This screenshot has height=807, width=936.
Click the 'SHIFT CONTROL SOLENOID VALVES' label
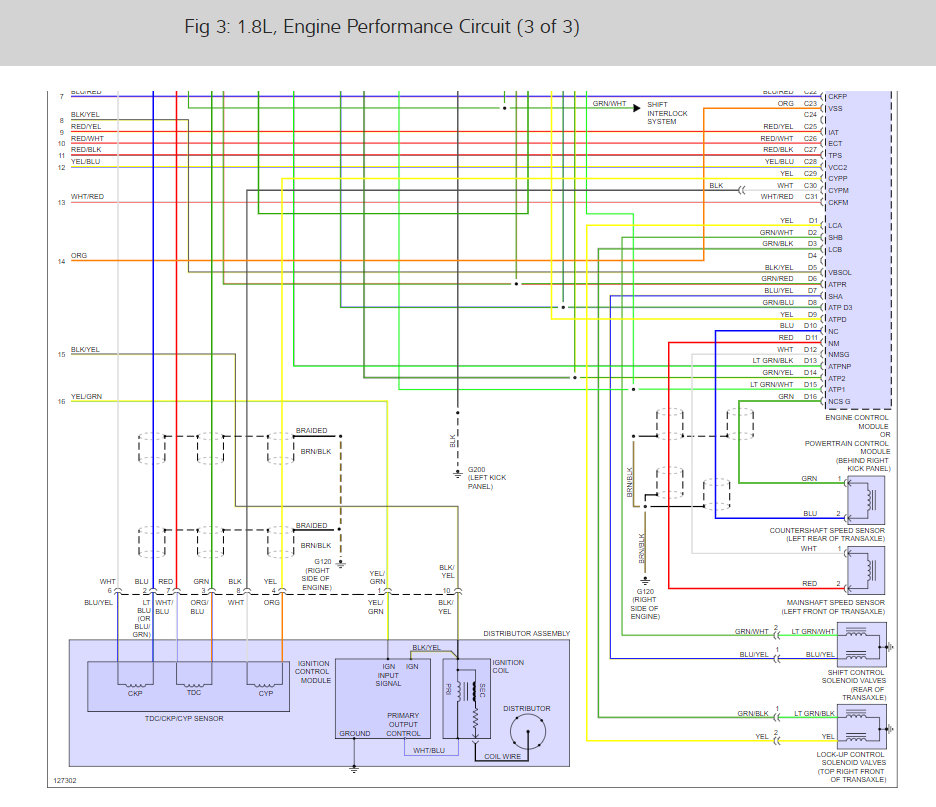click(854, 676)
